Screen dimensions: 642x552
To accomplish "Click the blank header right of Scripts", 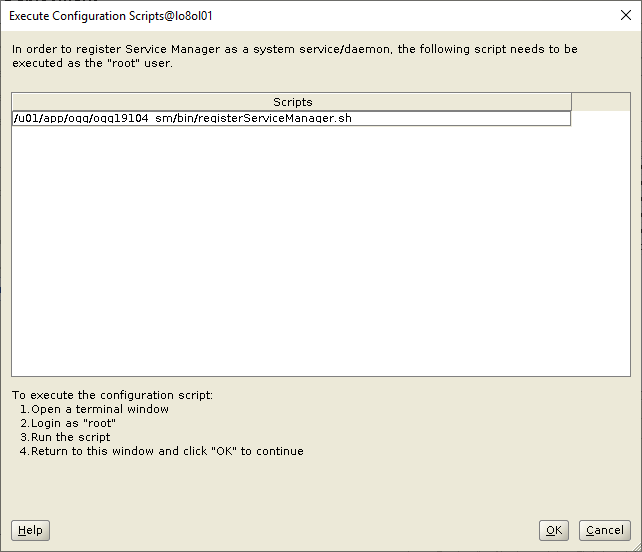I will click(x=600, y=102).
